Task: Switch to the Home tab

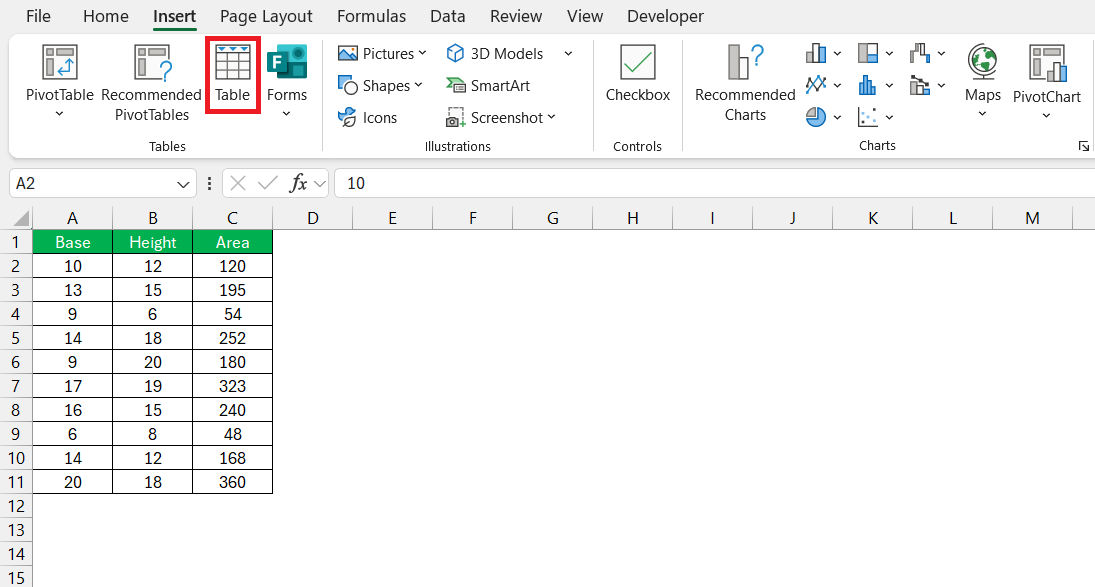Action: coord(105,16)
